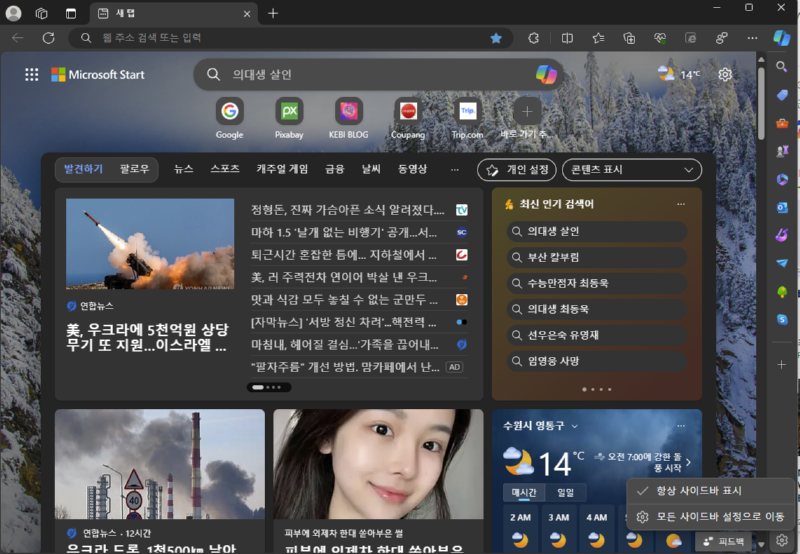This screenshot has width=800, height=554.
Task: Open the Pixabay quick link shortcut
Action: pos(289,111)
